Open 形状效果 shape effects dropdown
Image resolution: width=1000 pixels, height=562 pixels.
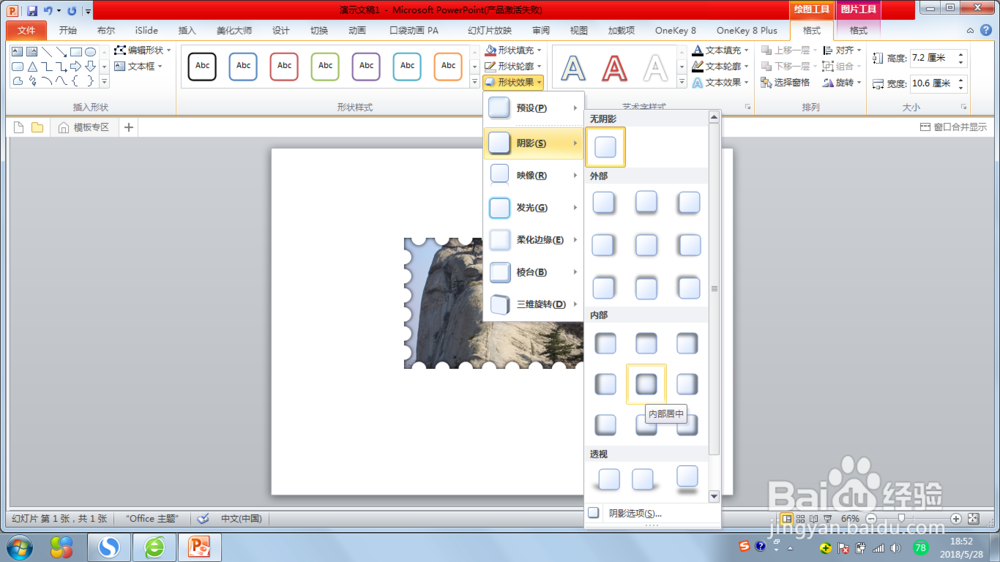pyautogui.click(x=513, y=82)
